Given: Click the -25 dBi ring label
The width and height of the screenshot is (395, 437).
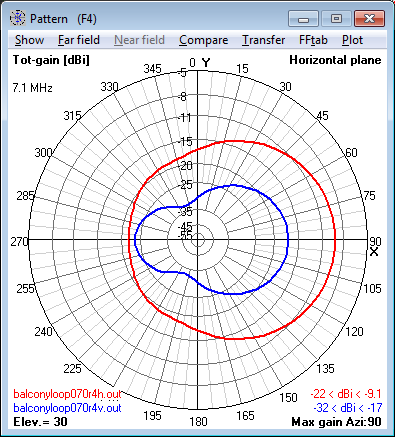Looking at the screenshot, I should pos(185,185).
